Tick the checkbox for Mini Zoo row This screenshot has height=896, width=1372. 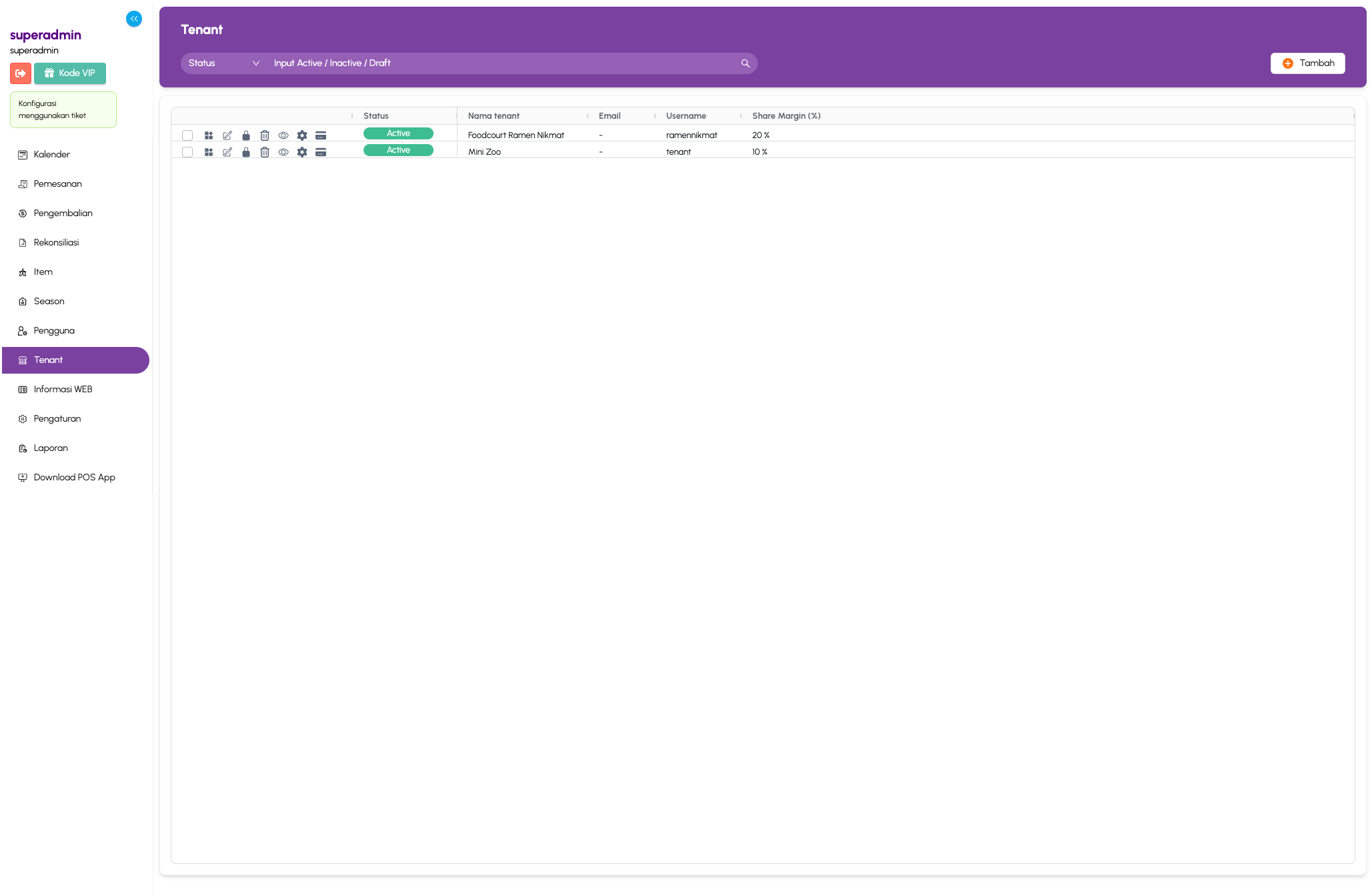coord(187,152)
